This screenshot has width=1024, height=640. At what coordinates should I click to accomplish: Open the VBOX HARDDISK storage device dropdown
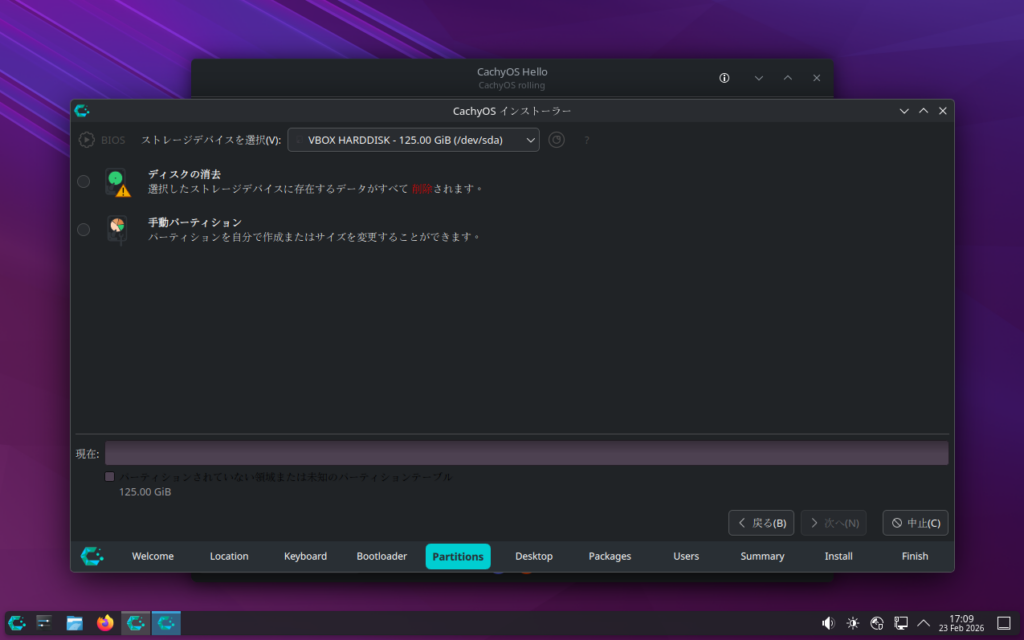coord(413,140)
